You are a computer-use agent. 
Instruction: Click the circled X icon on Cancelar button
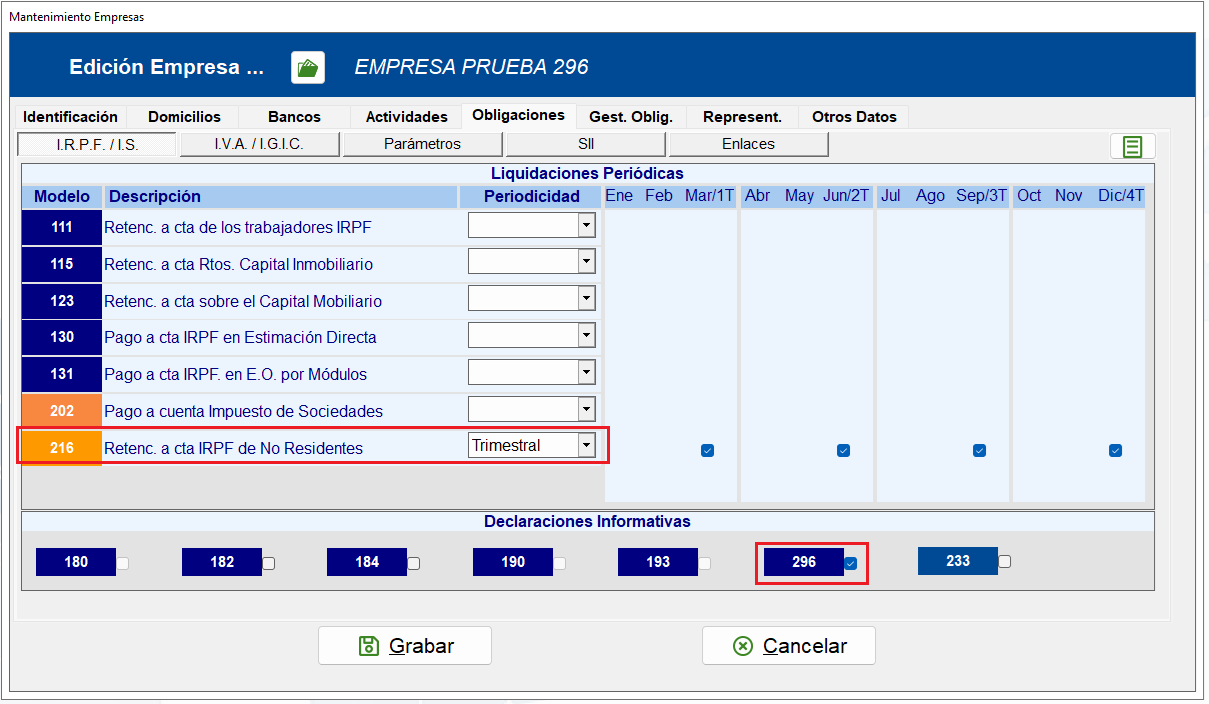pyautogui.click(x=741, y=645)
